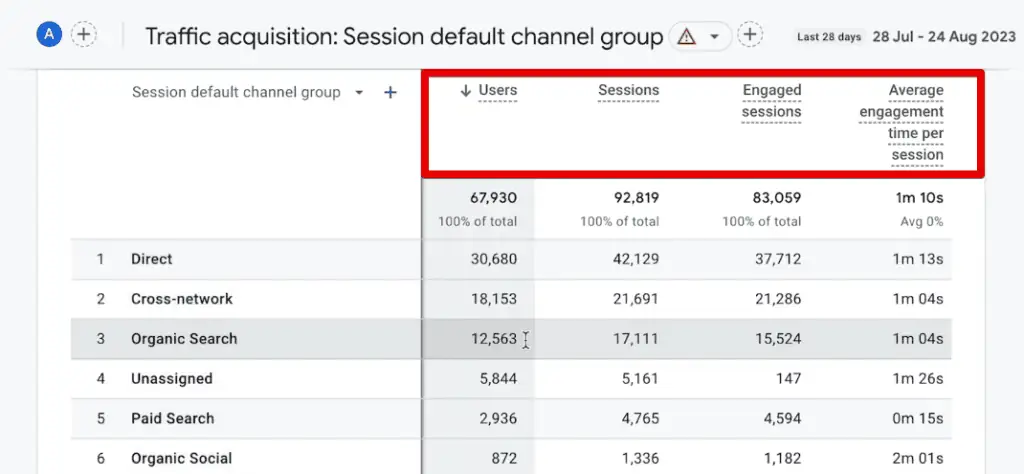The width and height of the screenshot is (1024, 474).
Task: Add a filter with the plus after title
Action: [750, 35]
